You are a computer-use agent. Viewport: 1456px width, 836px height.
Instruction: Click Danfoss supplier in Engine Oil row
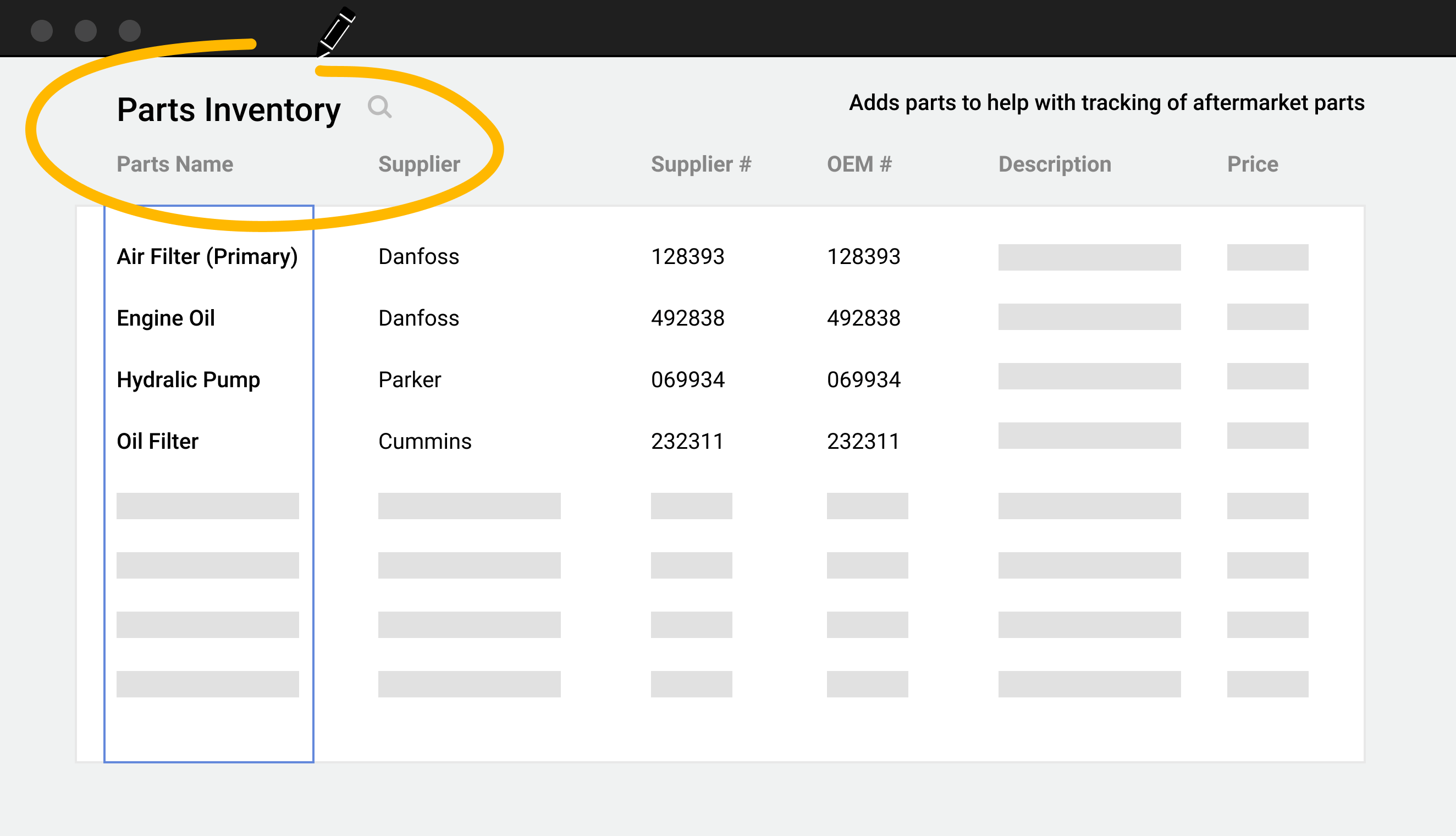(x=419, y=318)
